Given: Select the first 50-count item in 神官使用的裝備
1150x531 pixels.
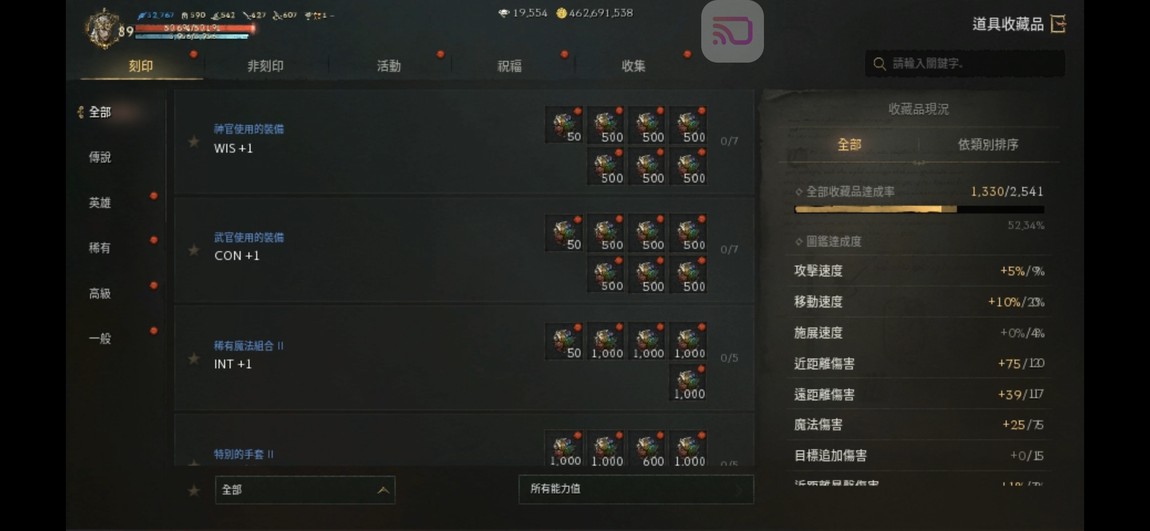Looking at the screenshot, I should point(564,125).
